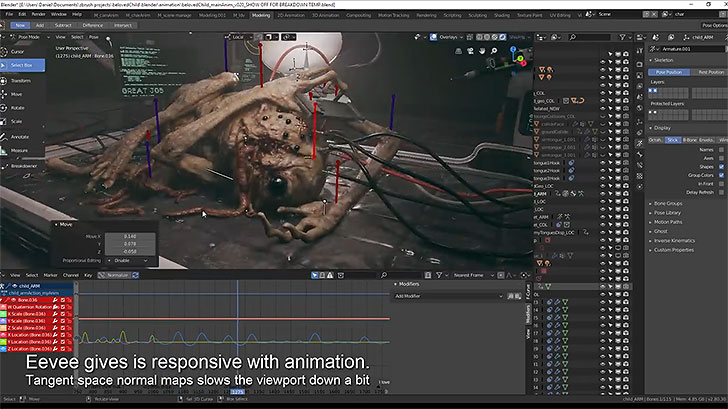Set selection mode to Subtract
Viewport: 728px width, 409px height.
click(x=63, y=26)
